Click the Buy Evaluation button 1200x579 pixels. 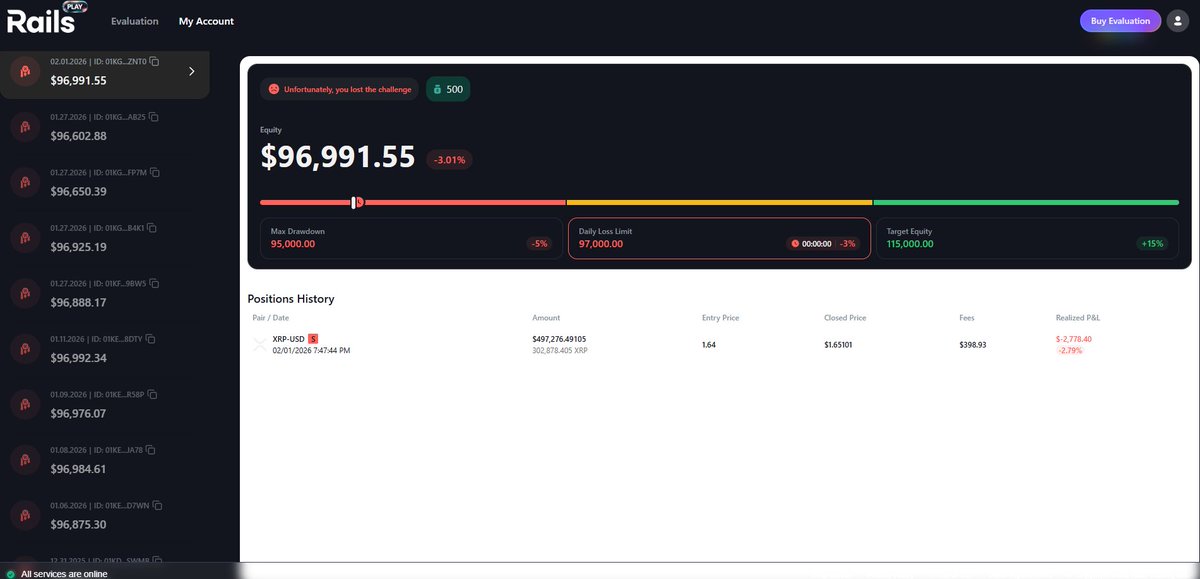coord(1121,20)
